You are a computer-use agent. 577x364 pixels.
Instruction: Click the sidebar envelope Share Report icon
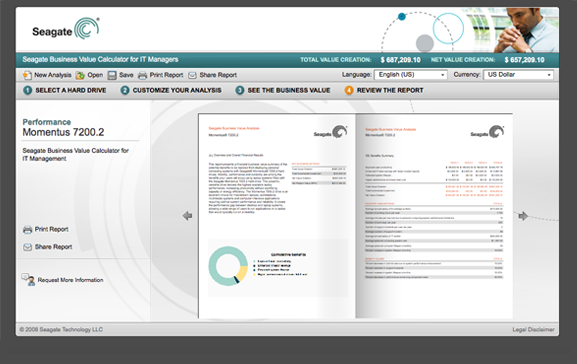tap(27, 247)
